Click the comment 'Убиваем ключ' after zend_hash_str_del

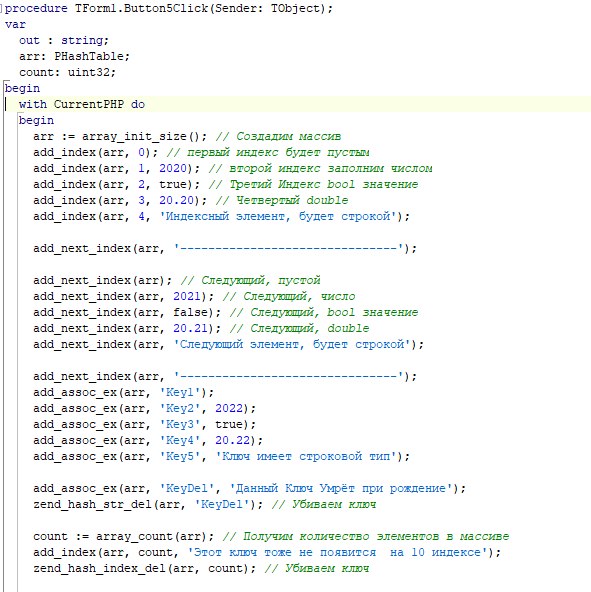(x=323, y=504)
